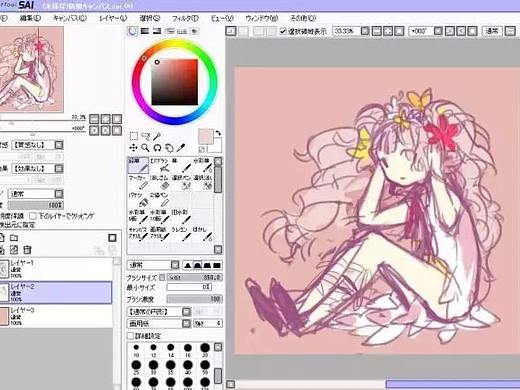Swap foreground and background colors arrow
Viewport: 520px width, 390px height.
click(x=218, y=133)
